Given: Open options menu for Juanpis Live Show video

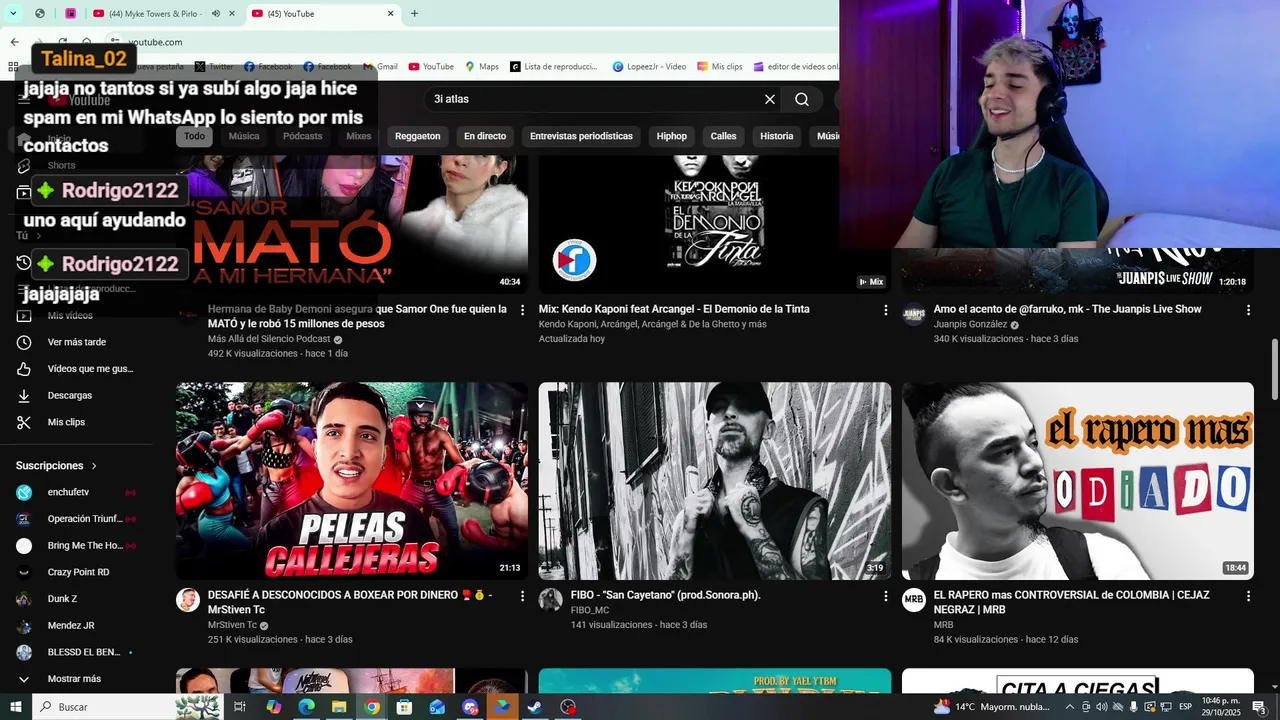Looking at the screenshot, I should coord(1248,310).
